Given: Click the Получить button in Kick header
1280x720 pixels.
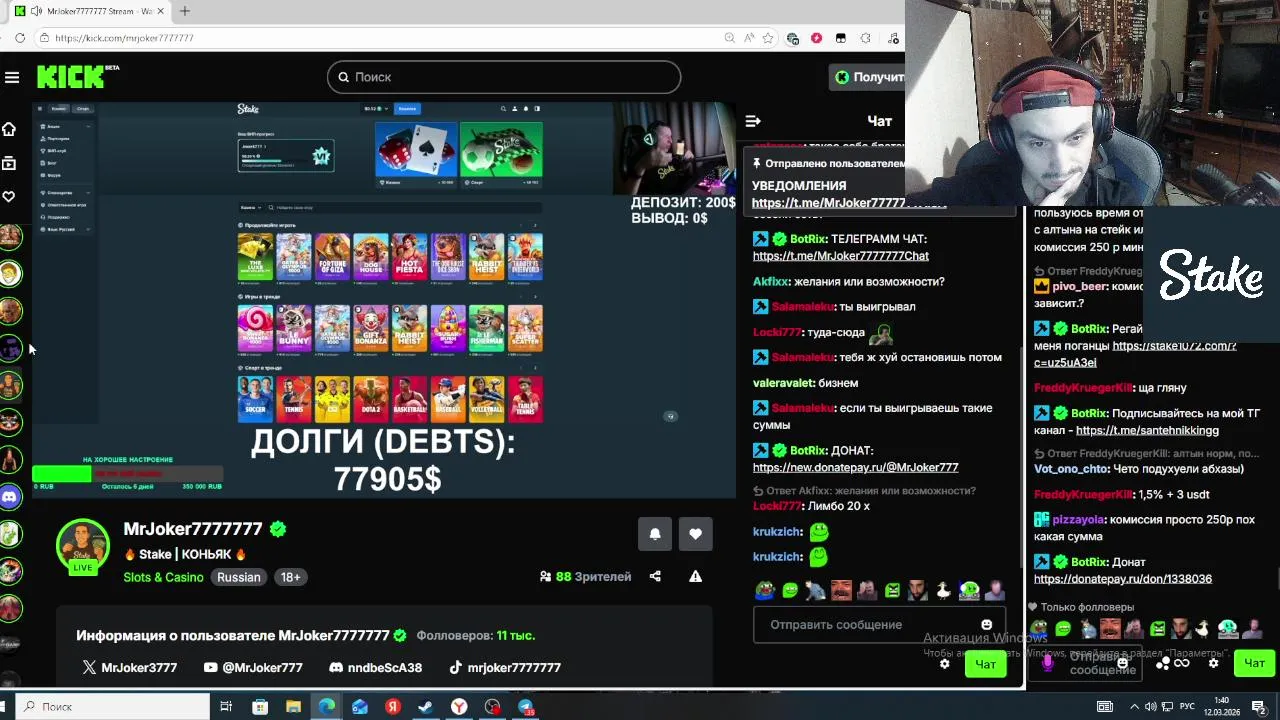Looking at the screenshot, I should pos(868,77).
